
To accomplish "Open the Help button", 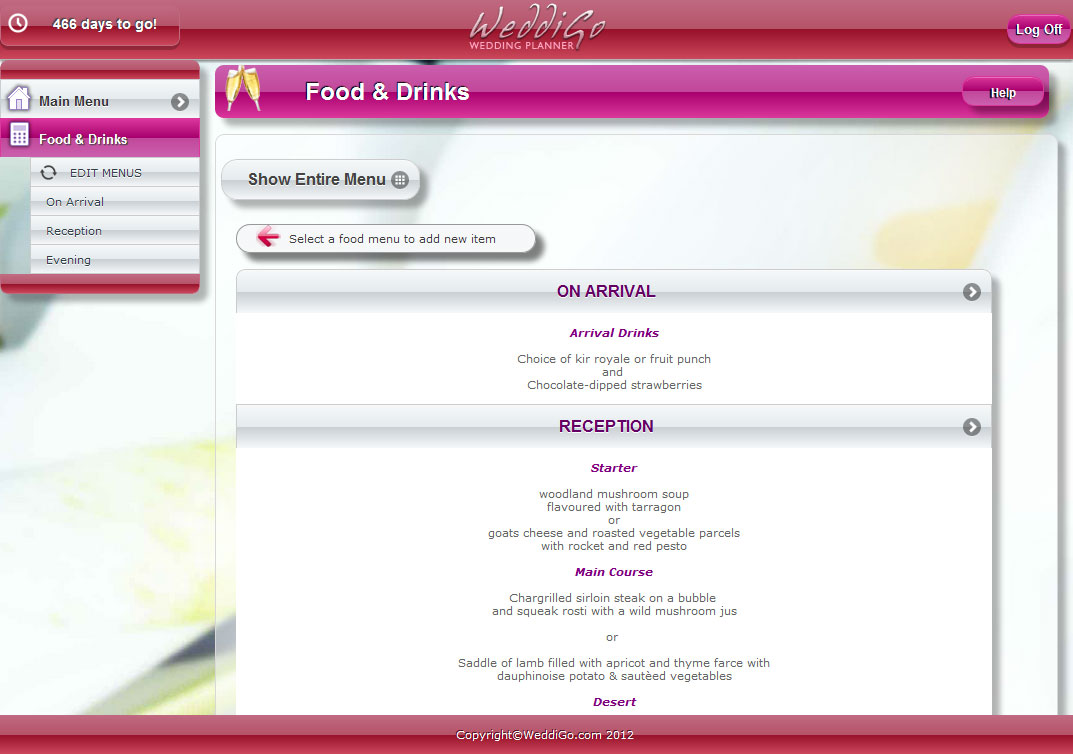I will pos(1002,93).
